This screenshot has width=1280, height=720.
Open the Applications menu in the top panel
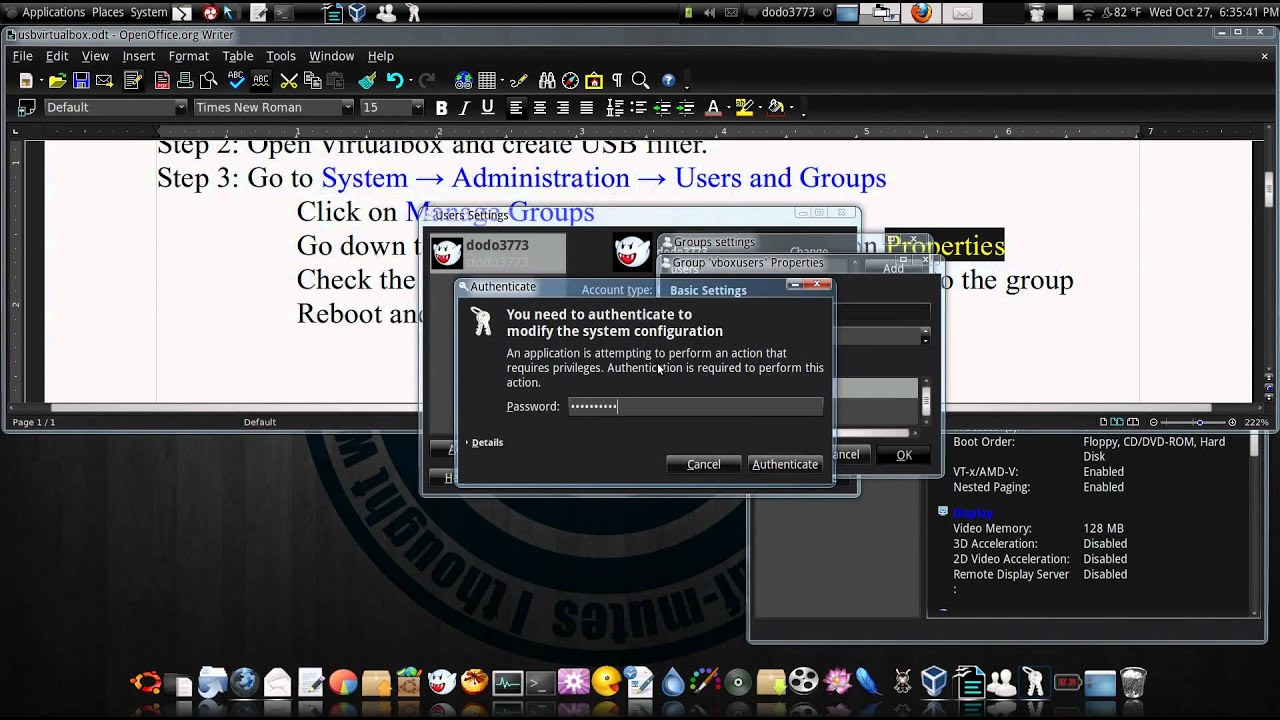tap(52, 12)
